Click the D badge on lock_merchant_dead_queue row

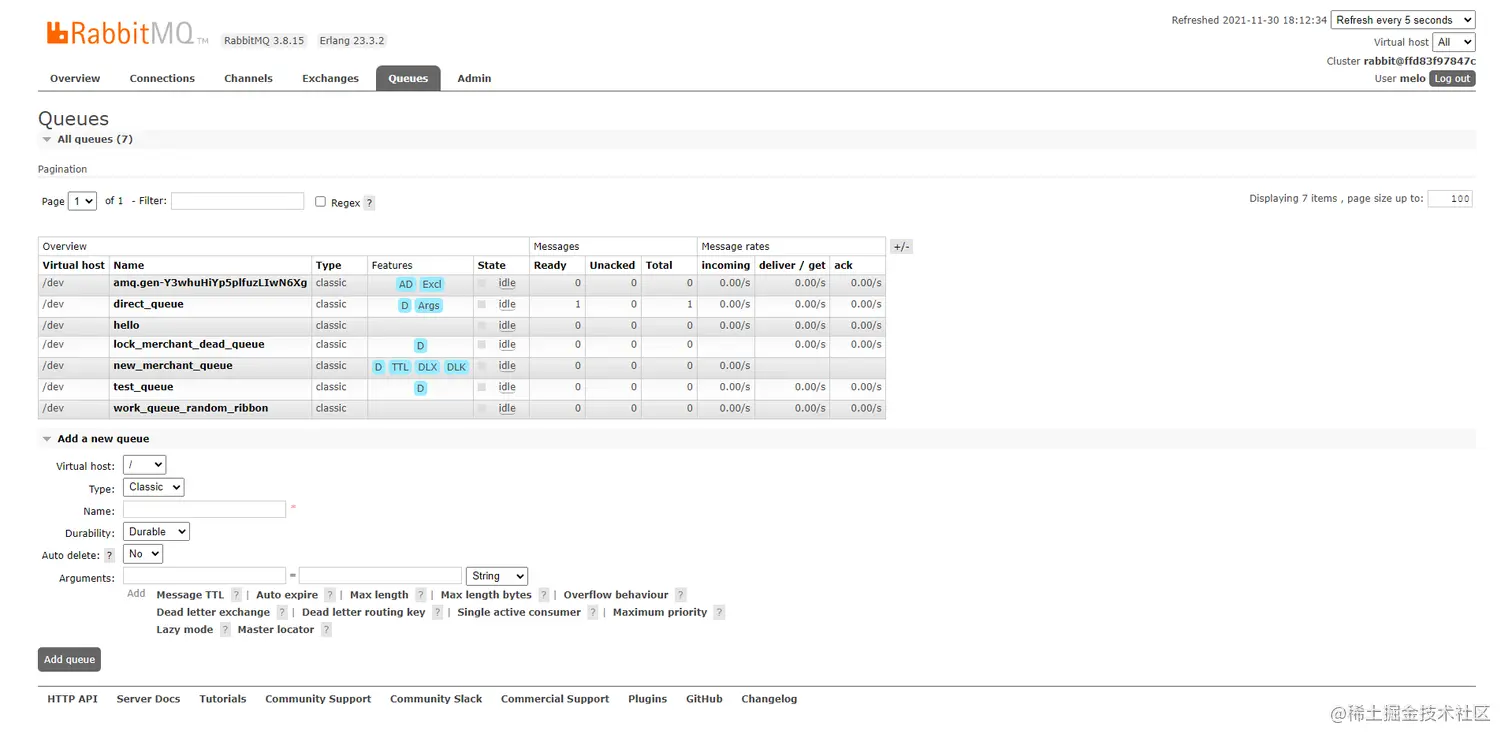tap(421, 346)
